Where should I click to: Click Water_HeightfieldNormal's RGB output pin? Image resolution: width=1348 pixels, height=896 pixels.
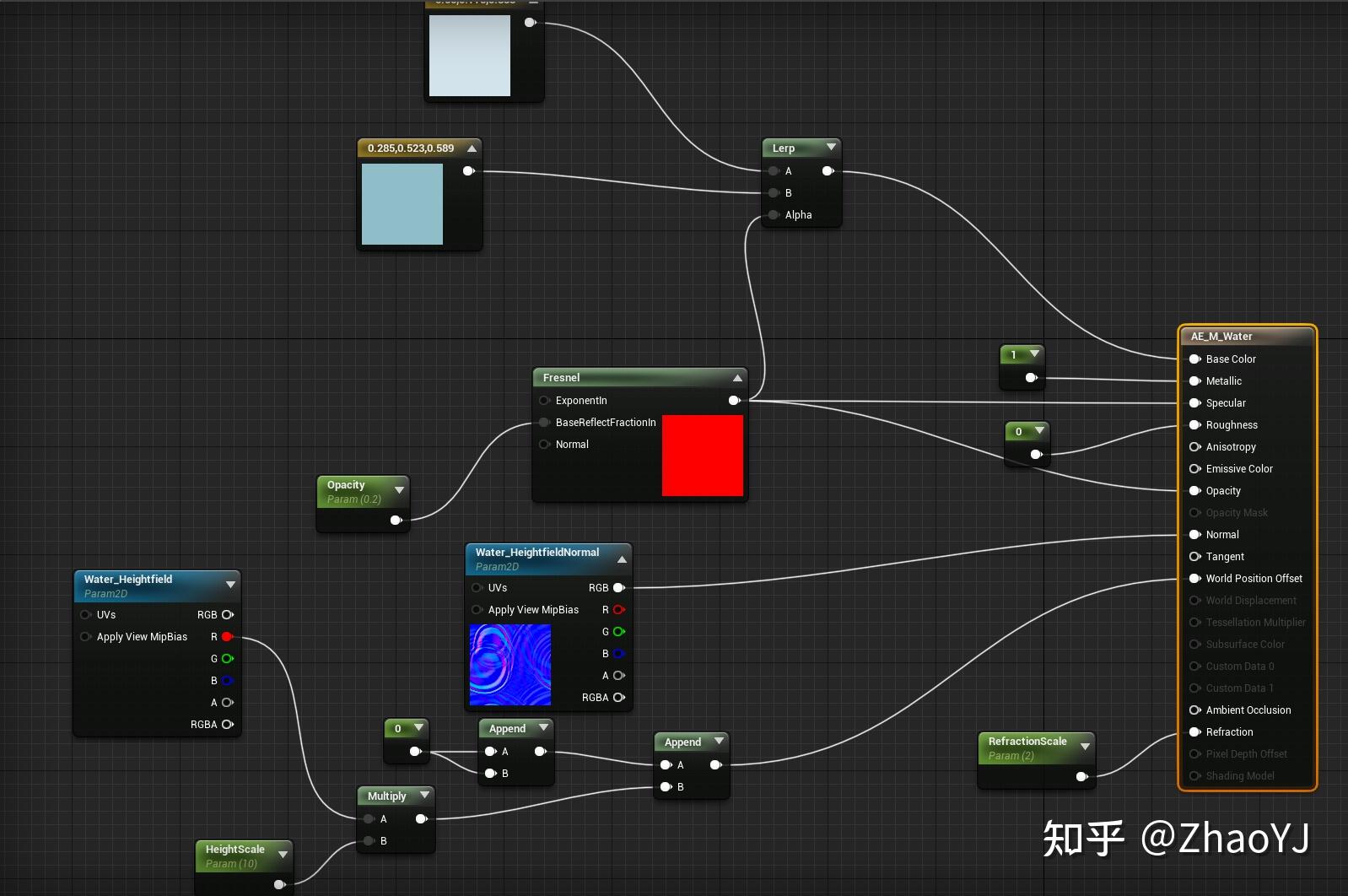click(x=619, y=588)
